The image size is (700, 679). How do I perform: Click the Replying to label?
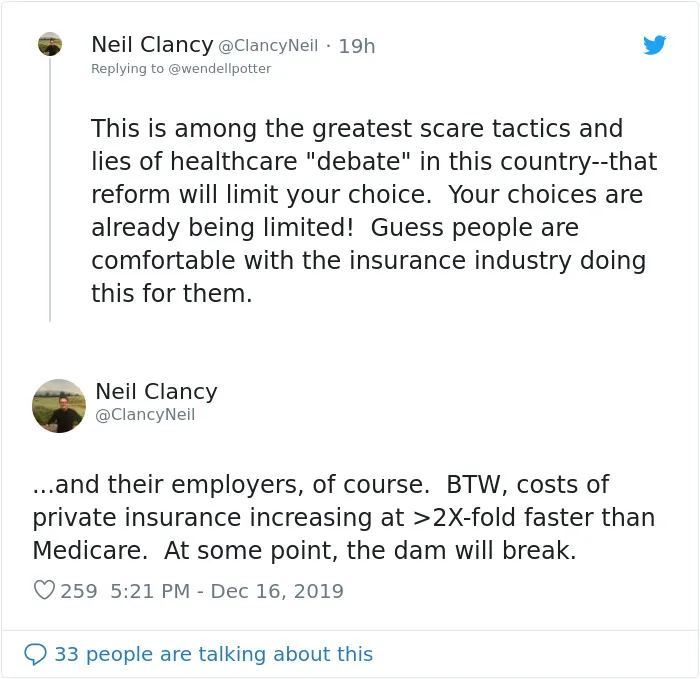click(x=127, y=69)
